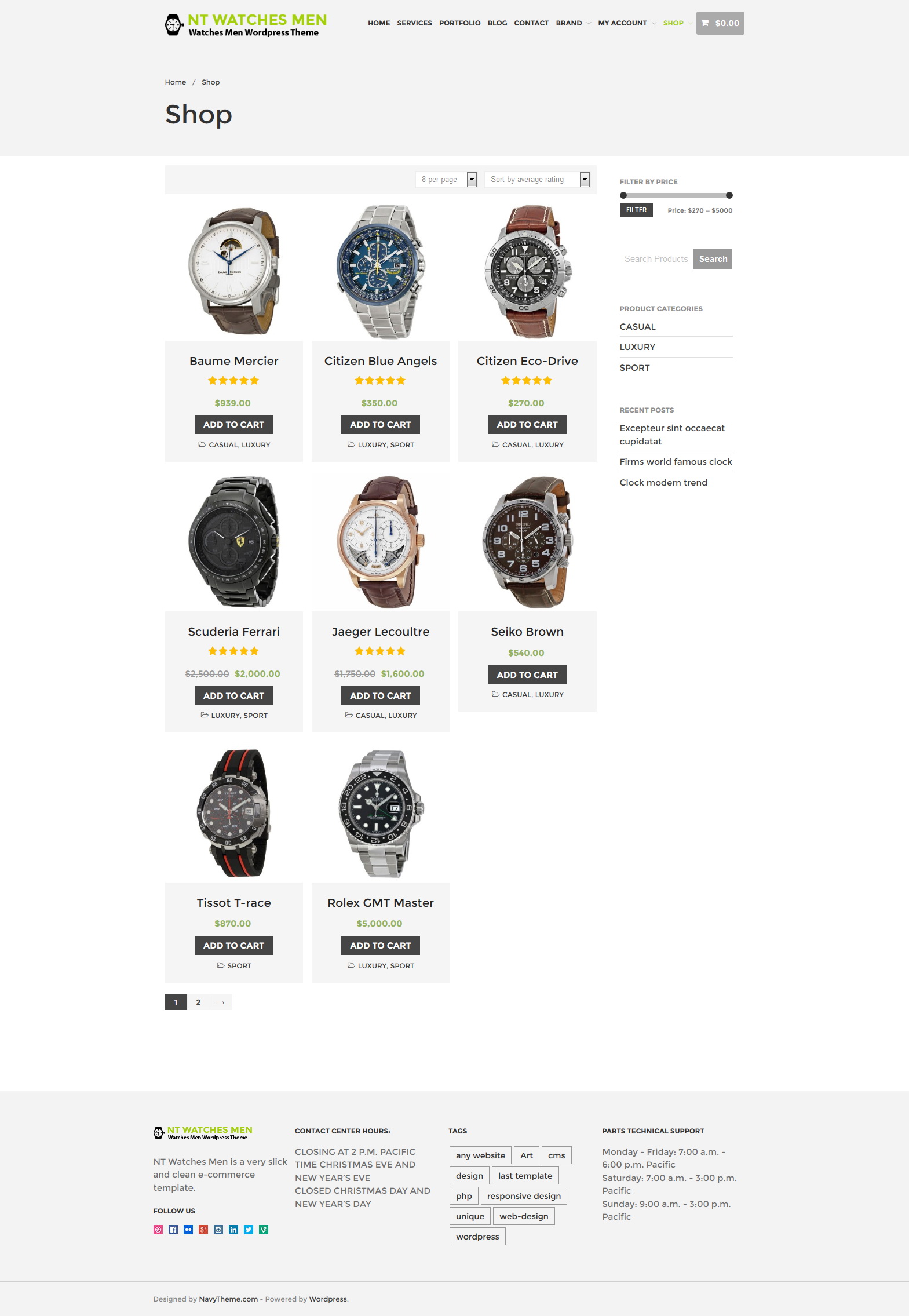The width and height of the screenshot is (909, 1316).
Task: Expand the 'Sort by average rating' dropdown
Action: point(537,180)
